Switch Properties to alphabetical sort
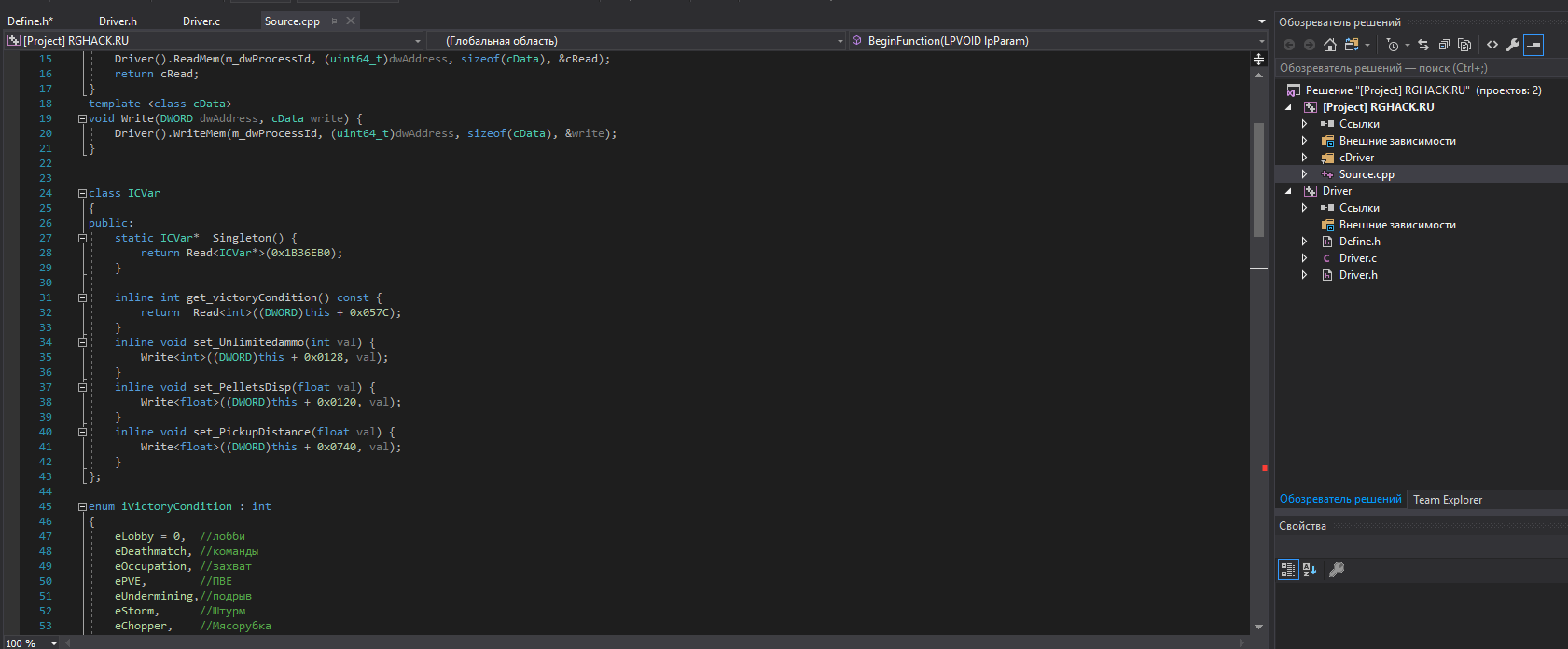This screenshot has width=1568, height=649. (1310, 570)
